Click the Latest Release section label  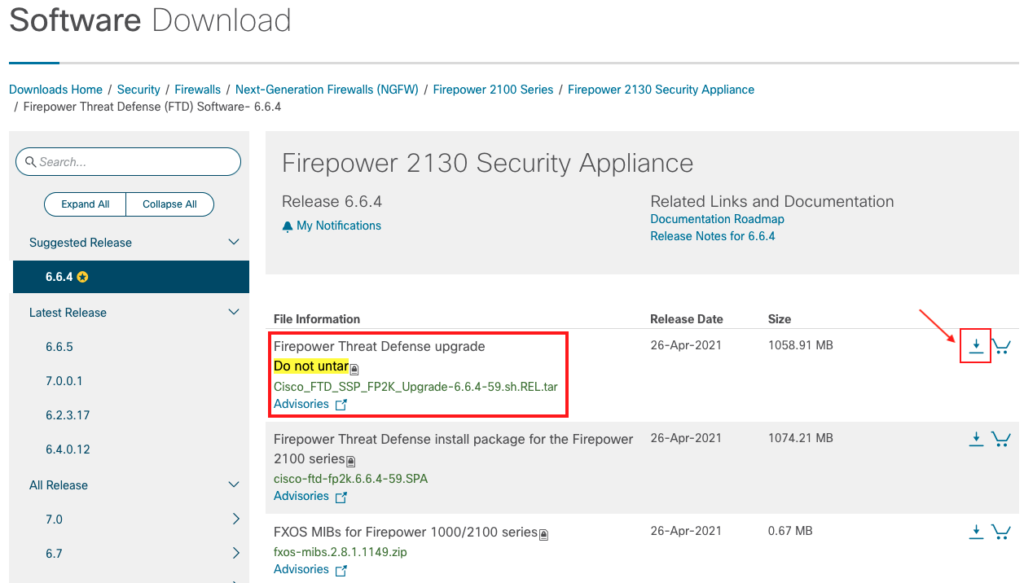[x=68, y=313]
